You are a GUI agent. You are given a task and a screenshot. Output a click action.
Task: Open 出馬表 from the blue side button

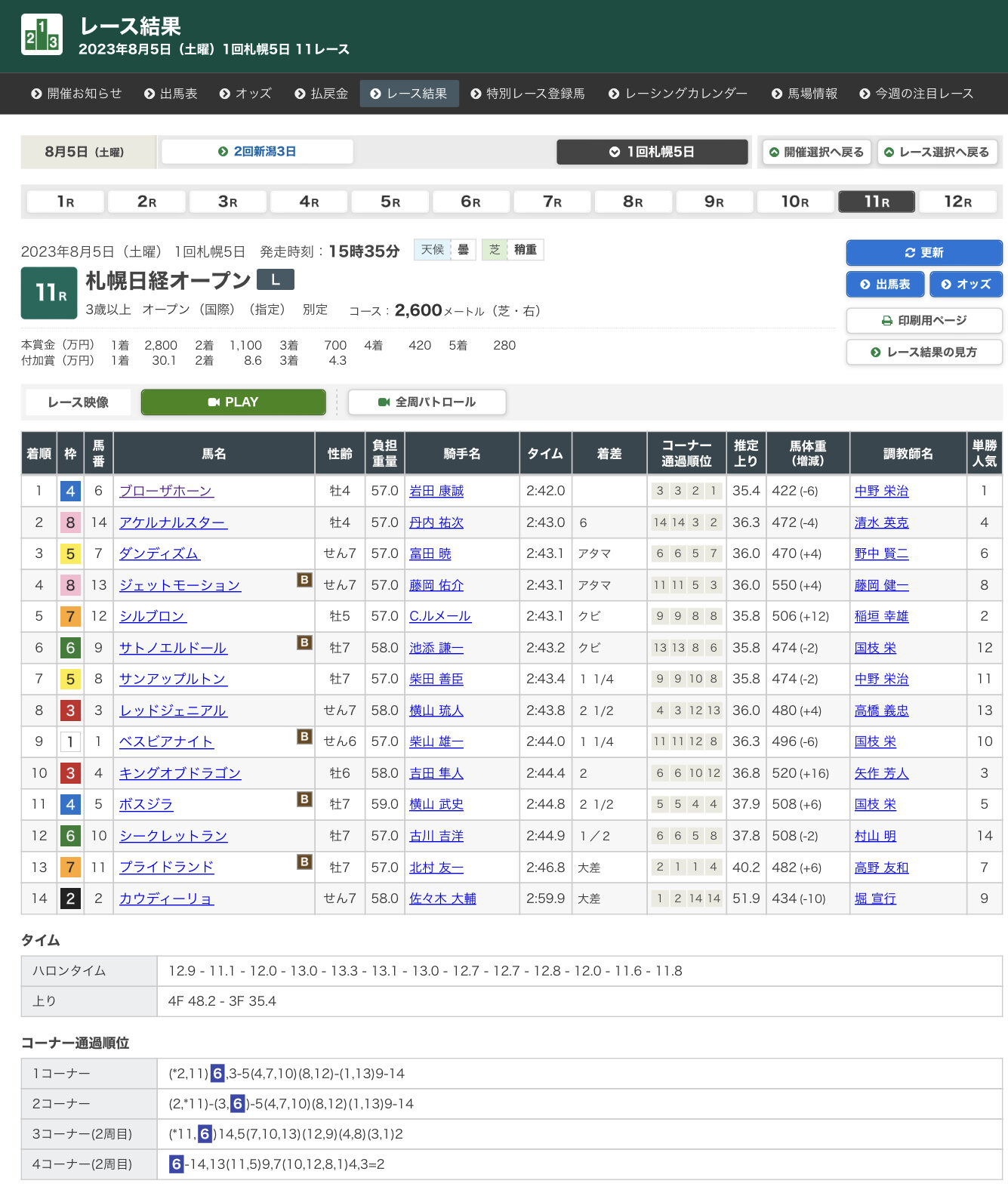coord(885,285)
